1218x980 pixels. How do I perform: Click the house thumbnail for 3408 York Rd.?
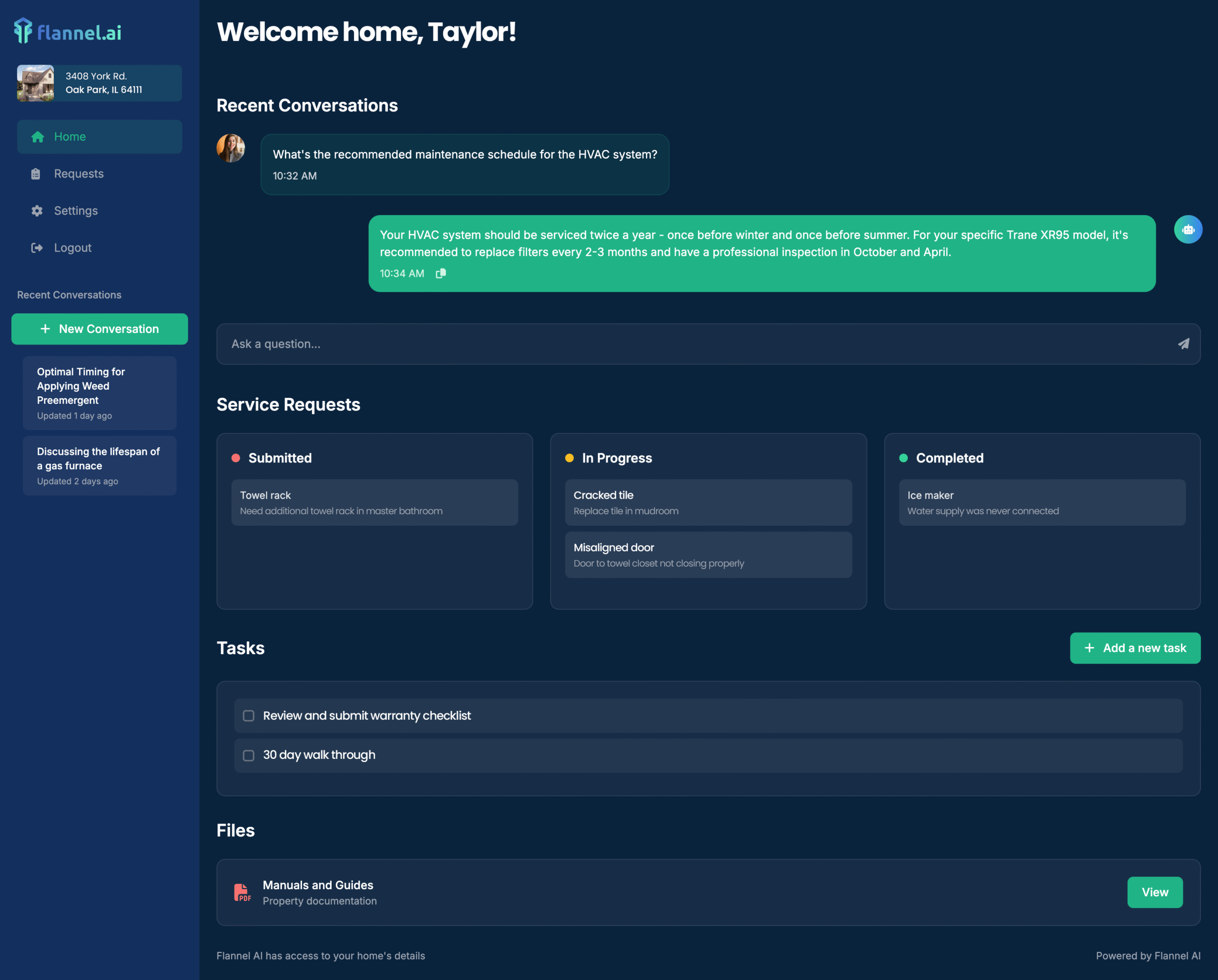pos(36,83)
